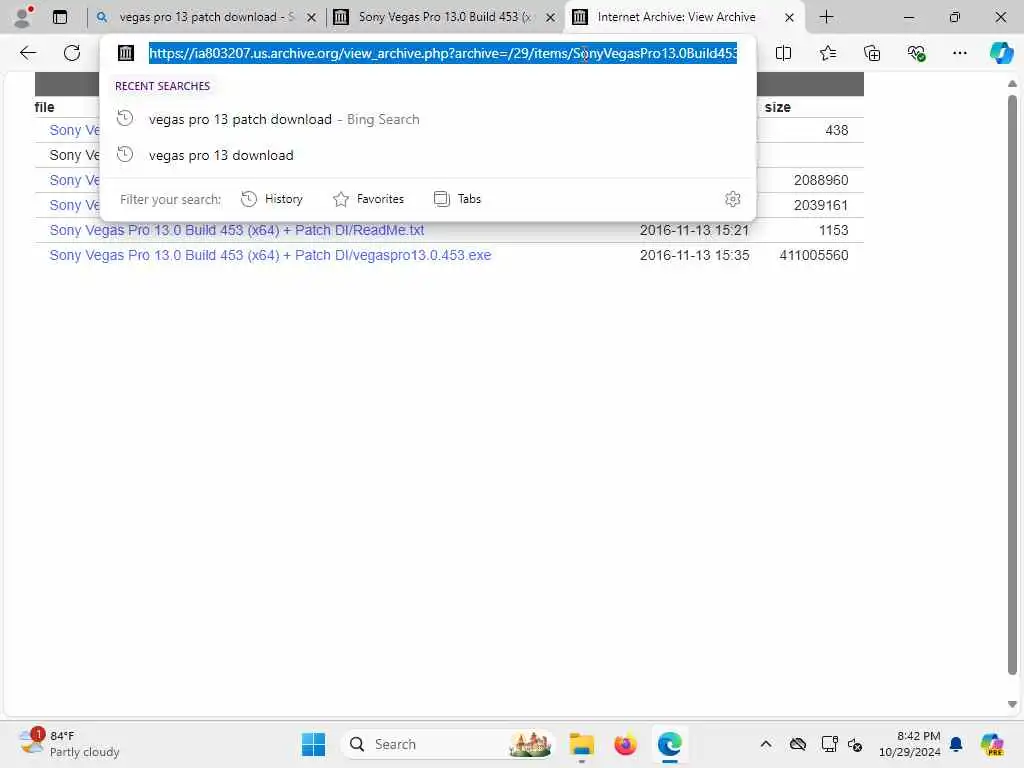Open File Explorer from taskbar
Viewport: 1024px width, 768px height.
click(581, 744)
